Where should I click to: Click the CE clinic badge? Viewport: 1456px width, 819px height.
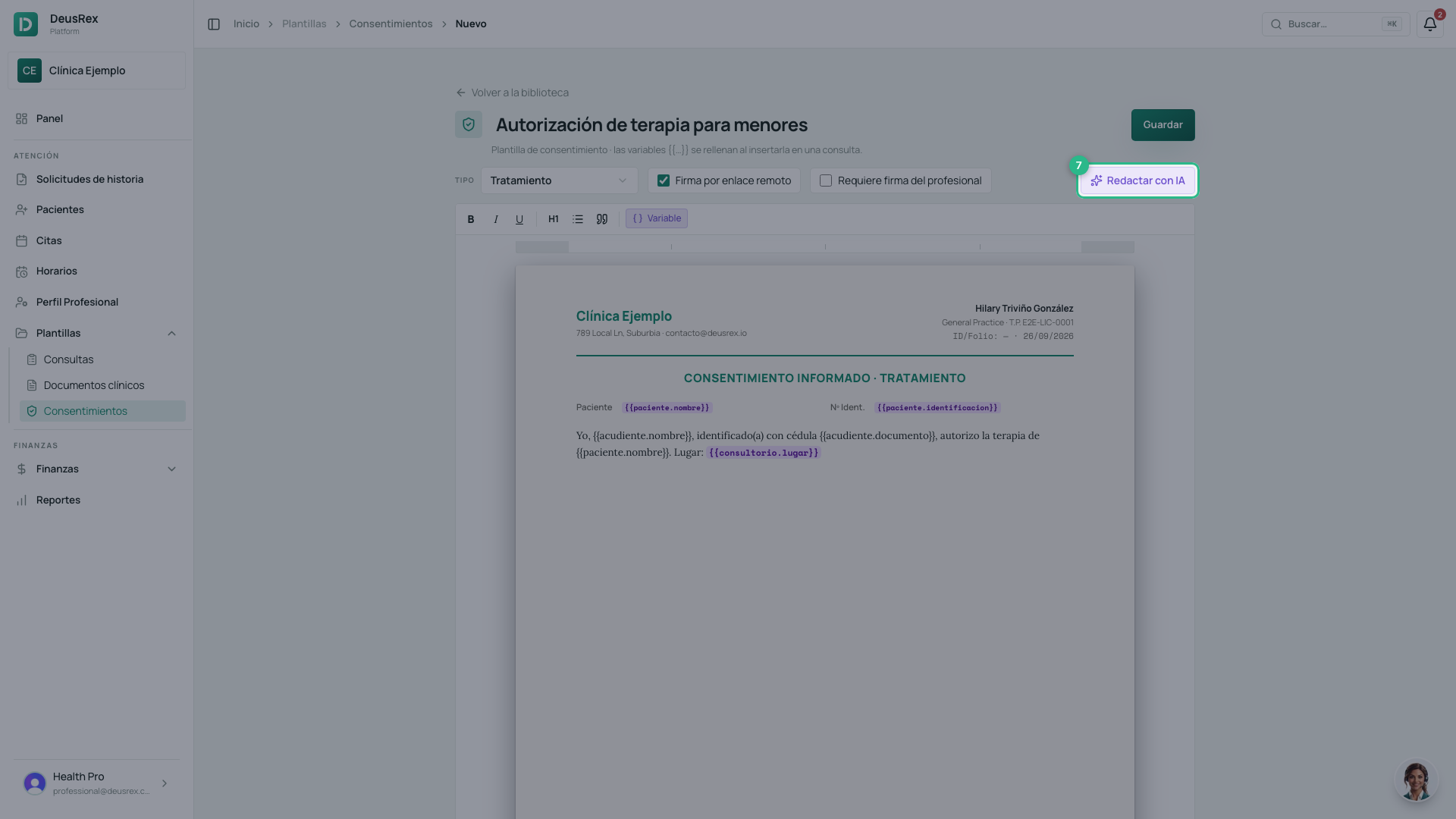coord(30,71)
